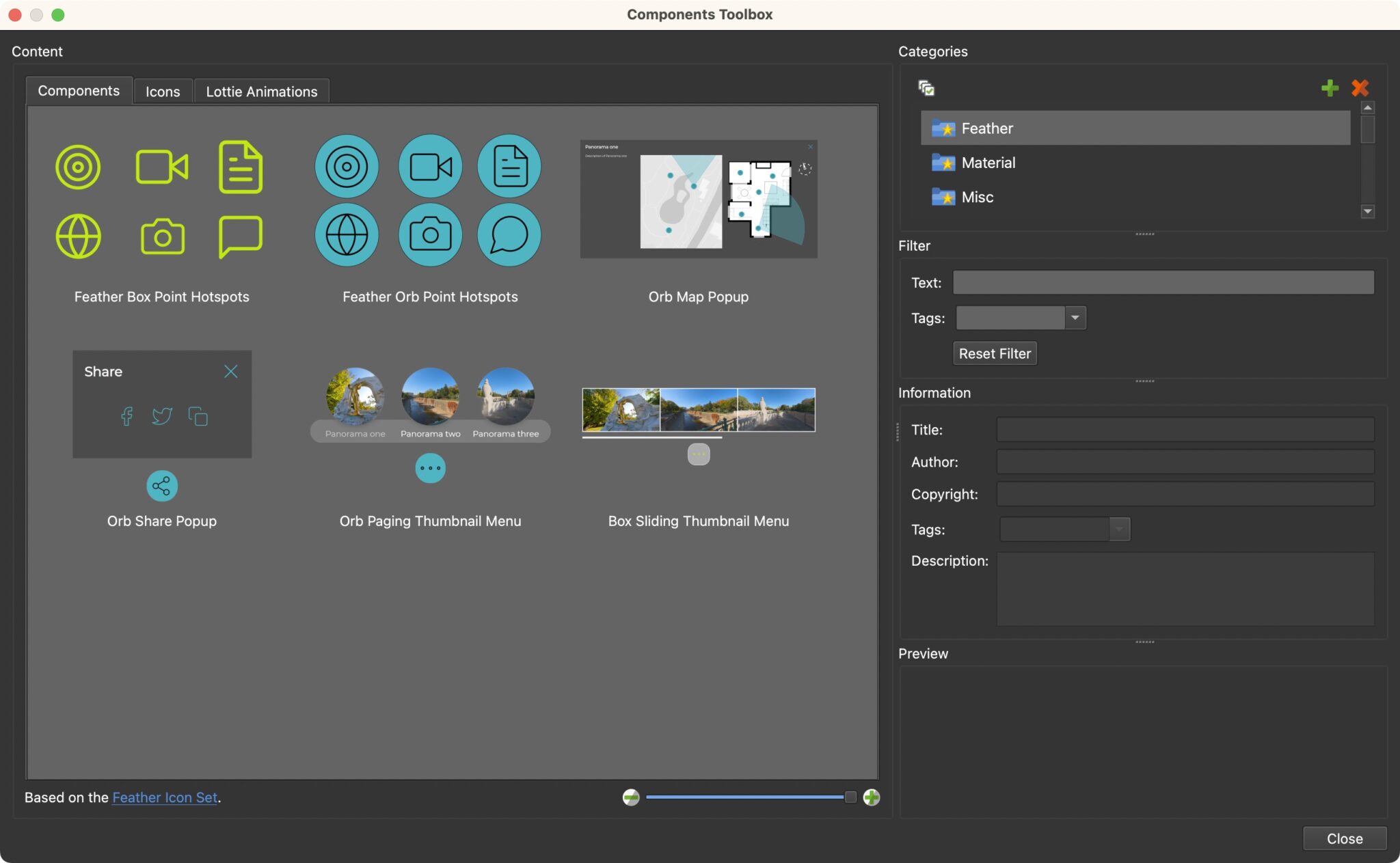Select the Panorama two round thumbnail
The width and height of the screenshot is (1400, 863).
pyautogui.click(x=430, y=396)
